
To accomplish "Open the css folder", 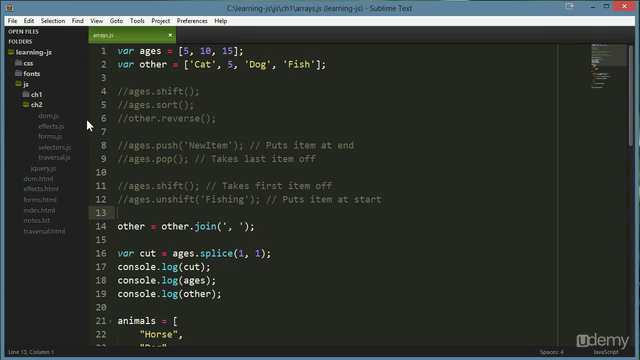I will [x=28, y=63].
